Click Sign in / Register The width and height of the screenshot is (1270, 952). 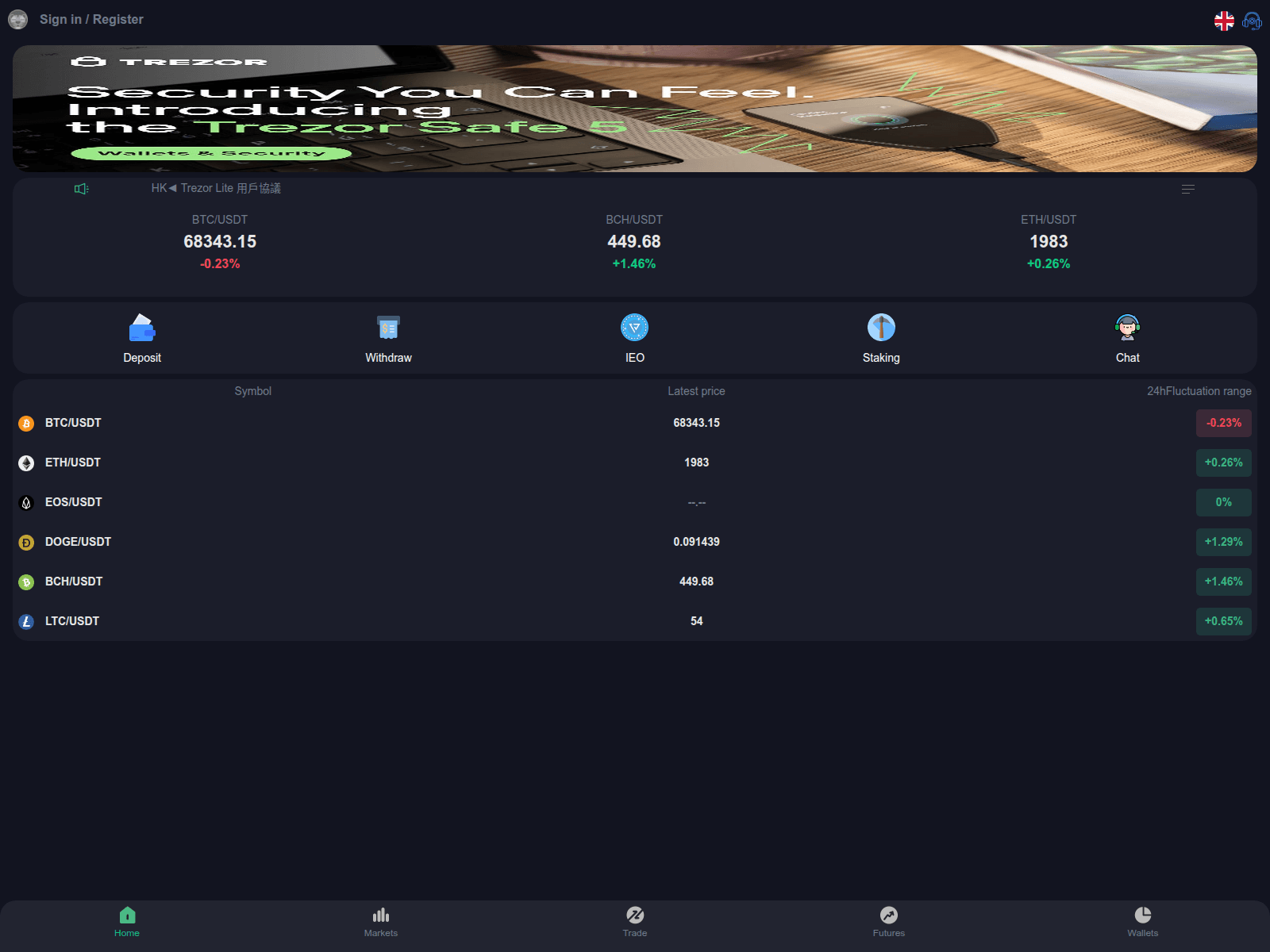pyautogui.click(x=90, y=19)
